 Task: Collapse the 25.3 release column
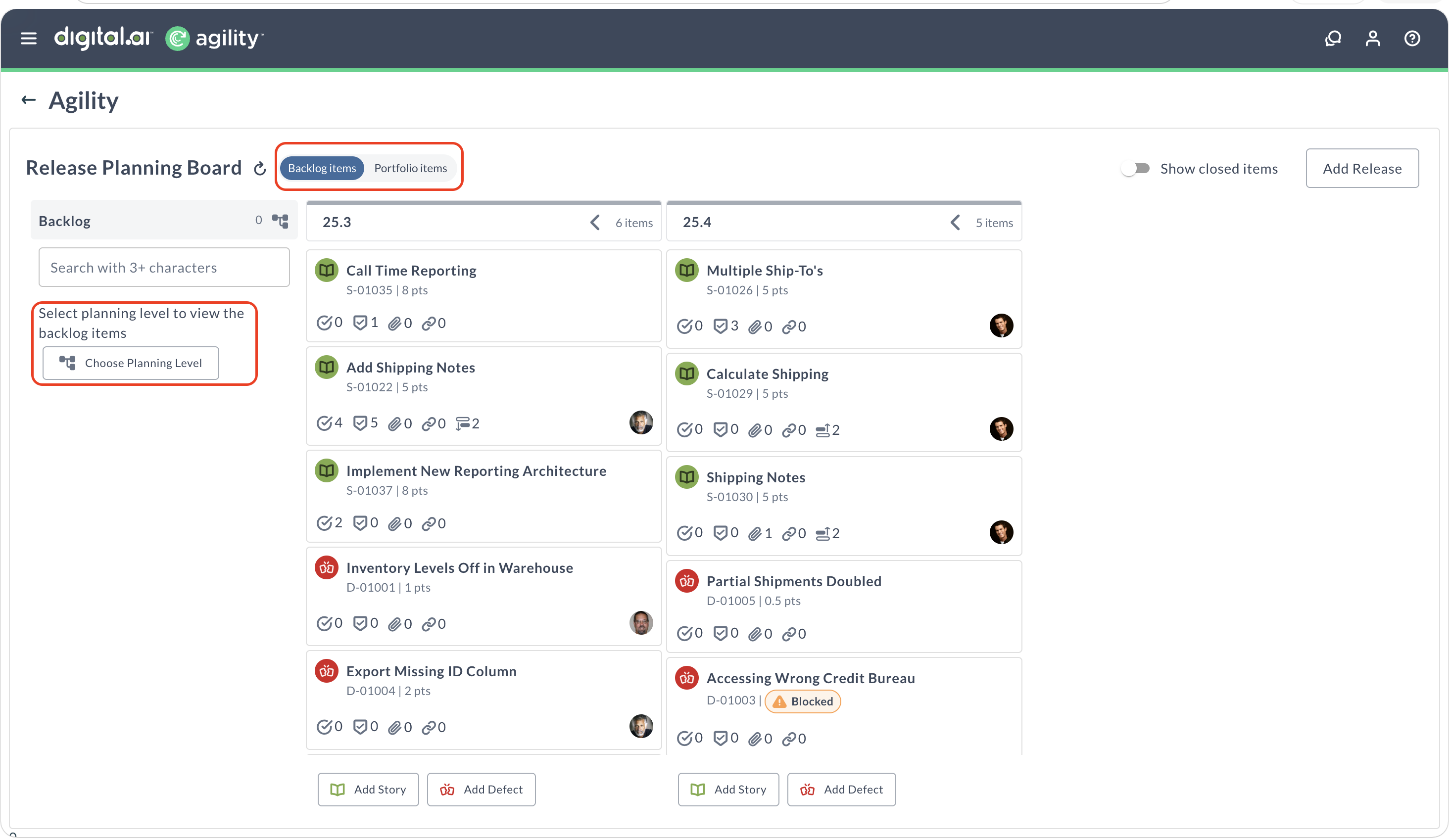[x=595, y=222]
